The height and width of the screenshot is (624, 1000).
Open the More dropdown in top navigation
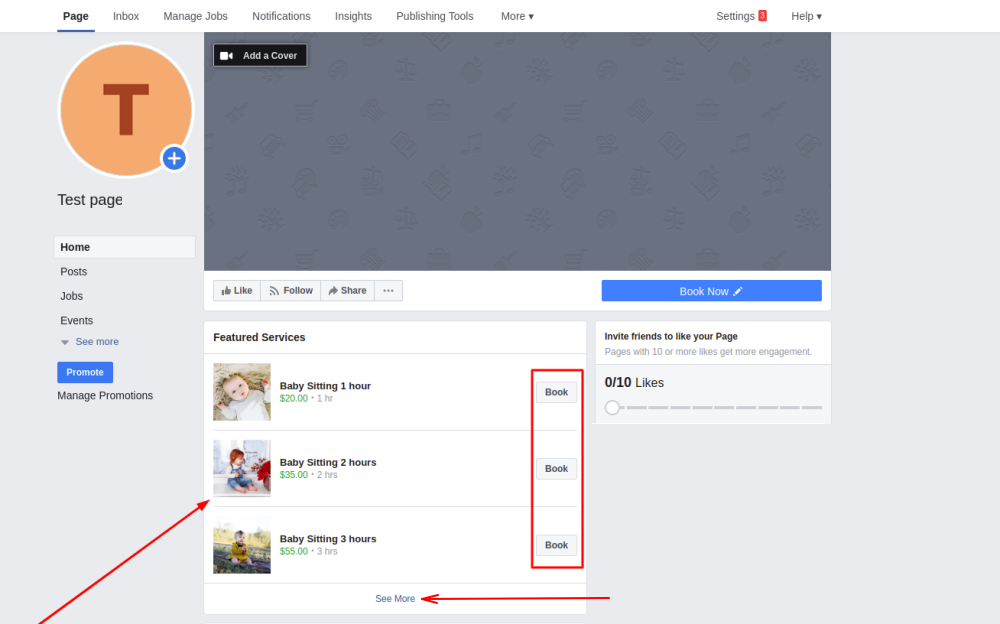[517, 16]
